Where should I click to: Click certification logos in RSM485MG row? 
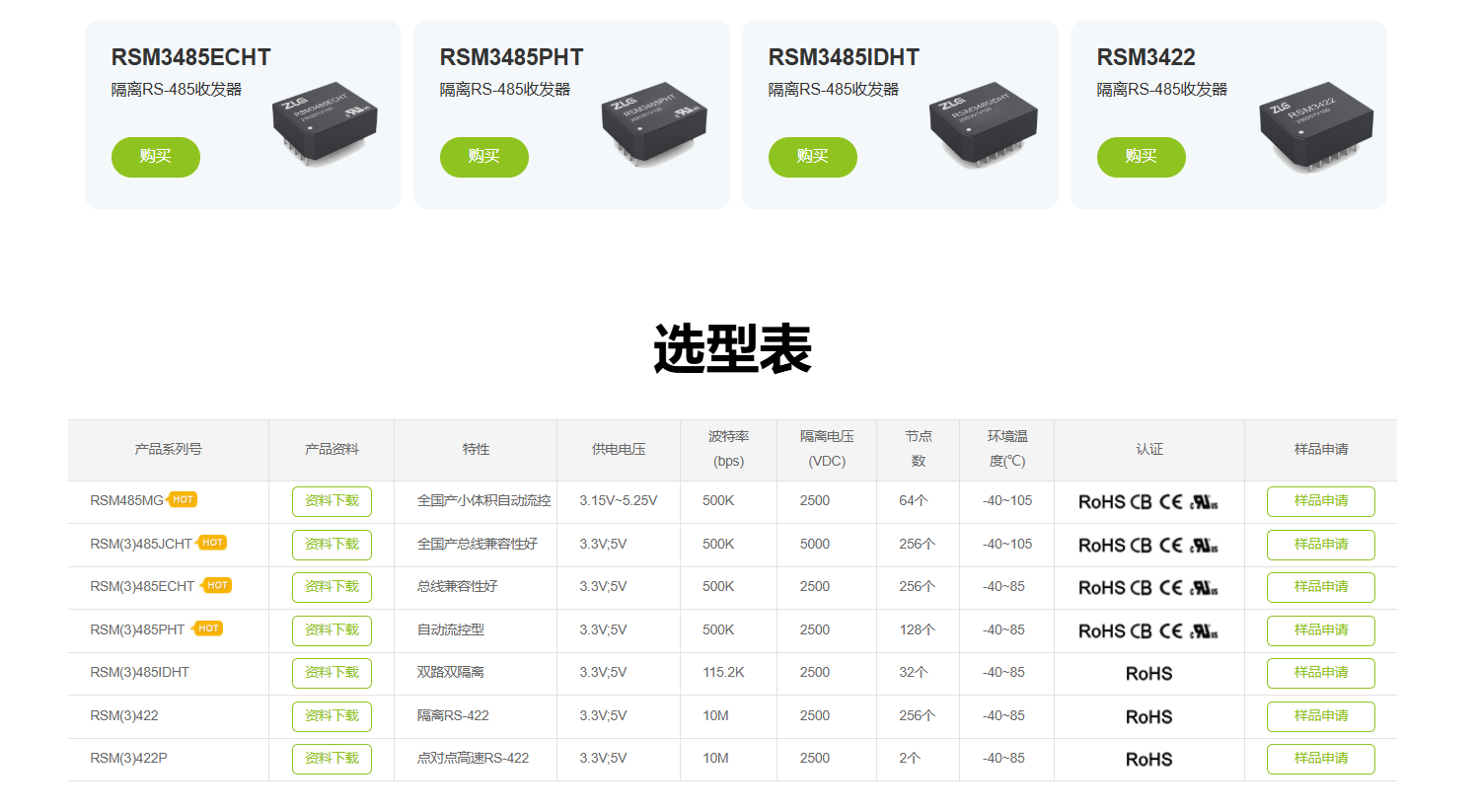[x=1148, y=502]
